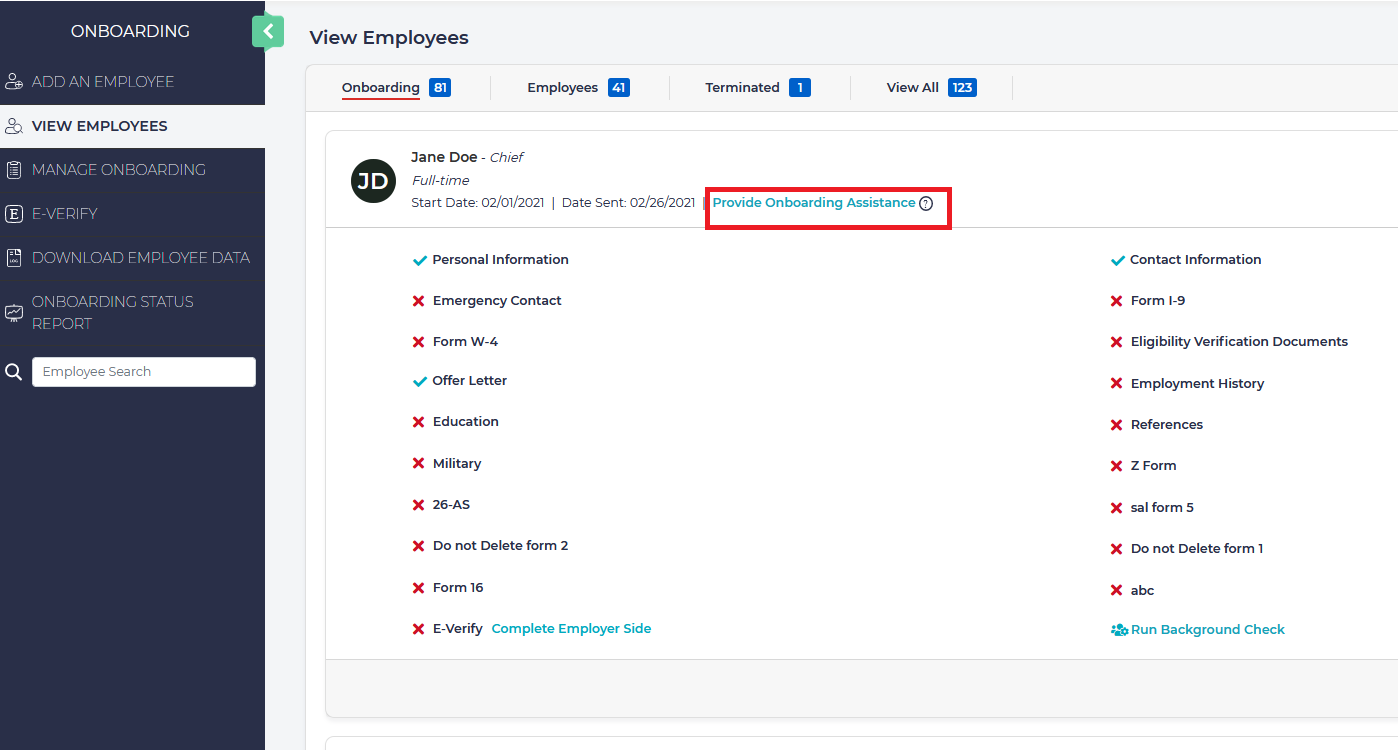Click the help icon beside Onboarding Assistance
This screenshot has width=1398, height=750.
click(926, 203)
